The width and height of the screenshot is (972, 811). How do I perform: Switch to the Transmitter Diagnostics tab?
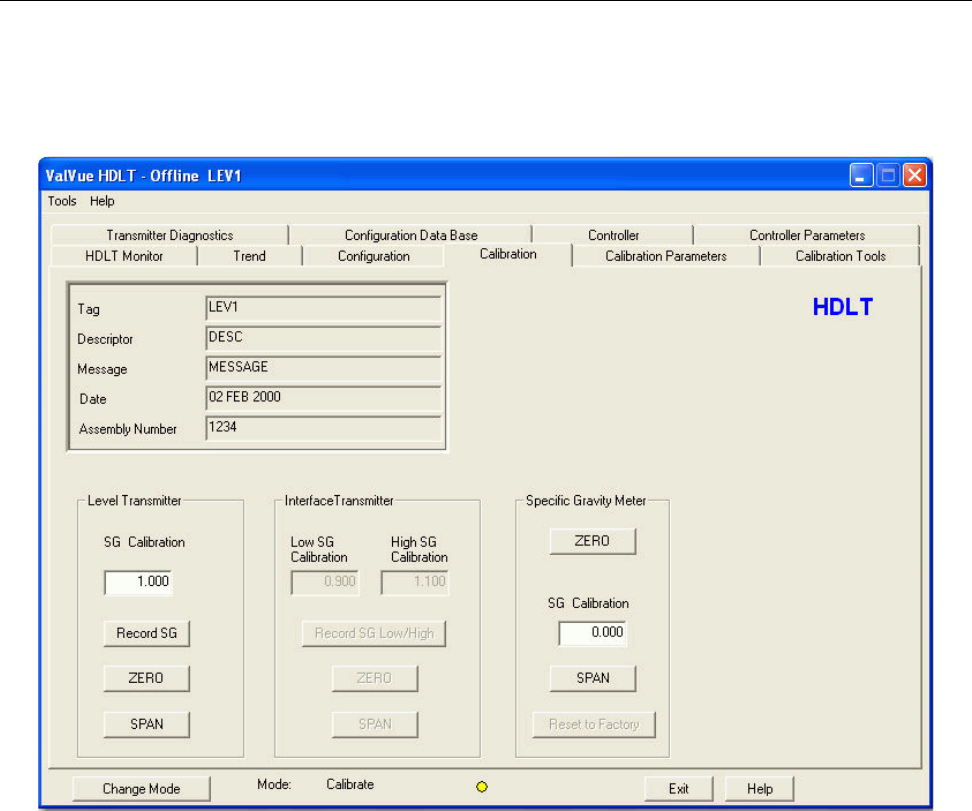point(170,235)
